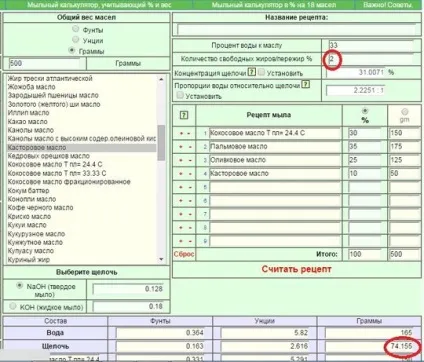Open Мыльный калькулятор, учитывающий % и вес tab
Viewport: 424px width, 362px height.
pos(99,5)
